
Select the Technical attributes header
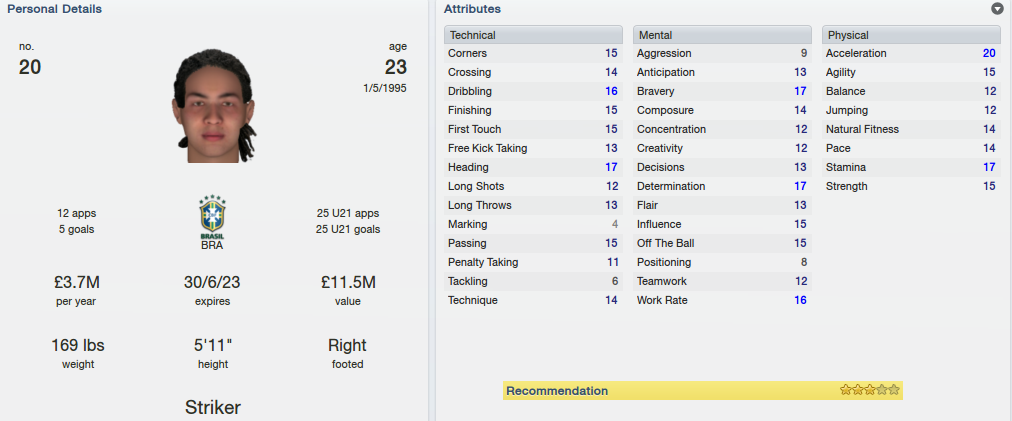[533, 35]
